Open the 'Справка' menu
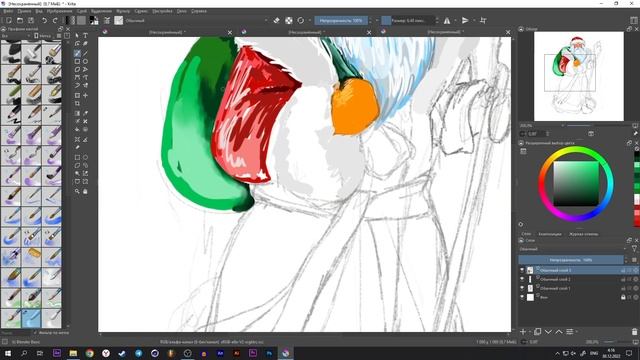This screenshot has width=640, height=360. click(199, 11)
